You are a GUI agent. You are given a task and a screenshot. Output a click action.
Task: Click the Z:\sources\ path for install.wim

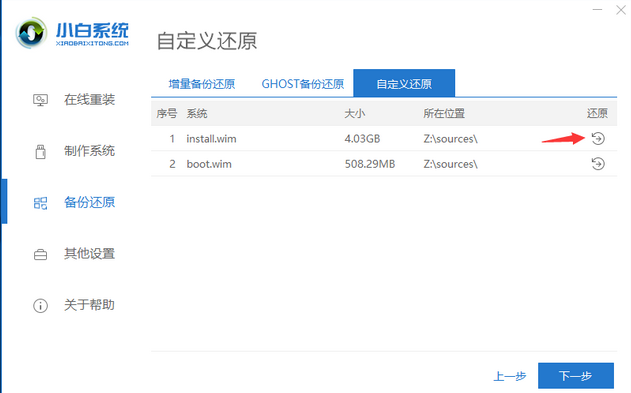point(450,139)
